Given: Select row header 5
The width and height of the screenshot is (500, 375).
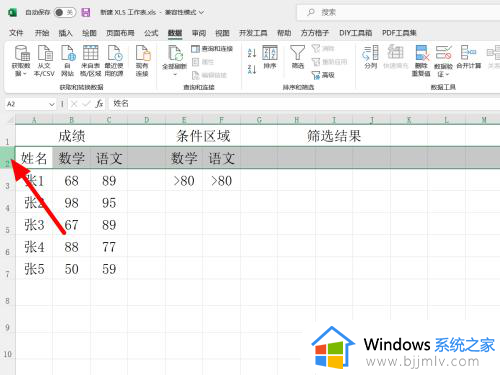Looking at the screenshot, I should (x=7, y=224).
